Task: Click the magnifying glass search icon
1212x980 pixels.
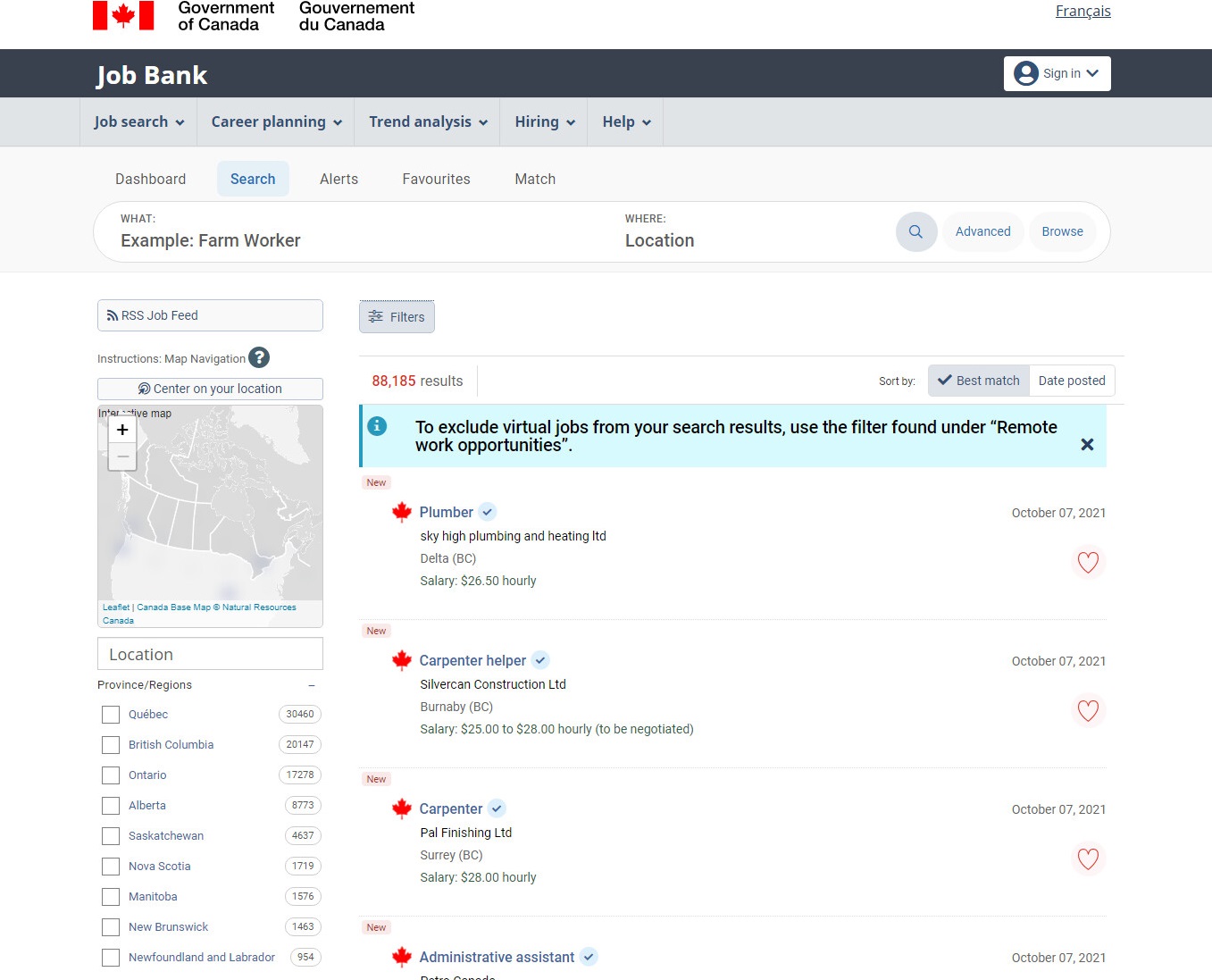Action: pos(915,231)
